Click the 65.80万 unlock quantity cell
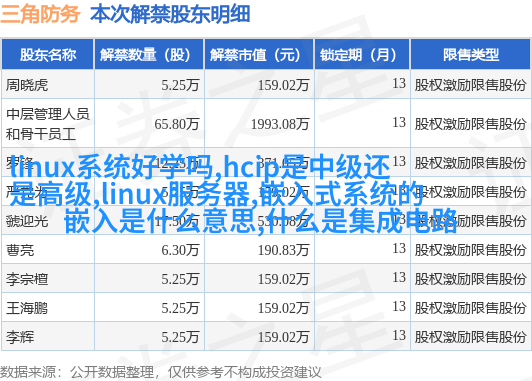The width and height of the screenshot is (532, 381). [x=177, y=124]
